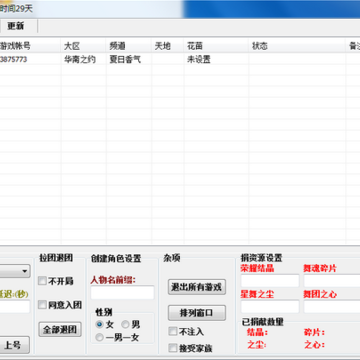Click the 上号 button
Image resolution: width=360 pixels, height=360 pixels.
click(x=14, y=345)
